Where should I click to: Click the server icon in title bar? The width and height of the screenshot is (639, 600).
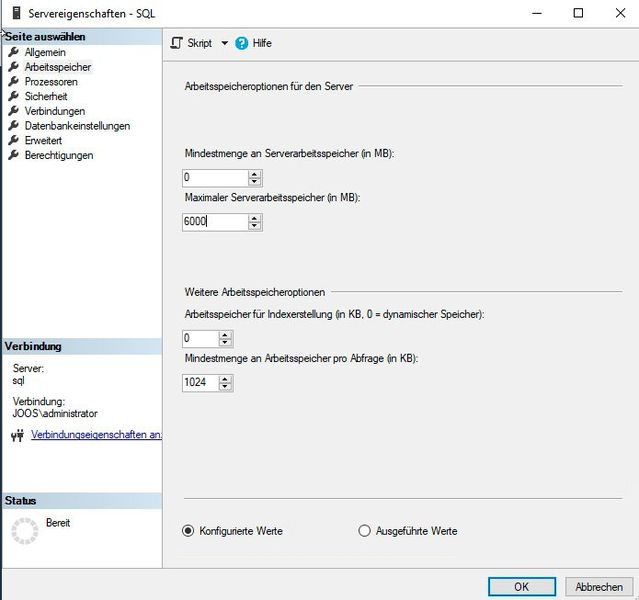pyautogui.click(x=16, y=13)
